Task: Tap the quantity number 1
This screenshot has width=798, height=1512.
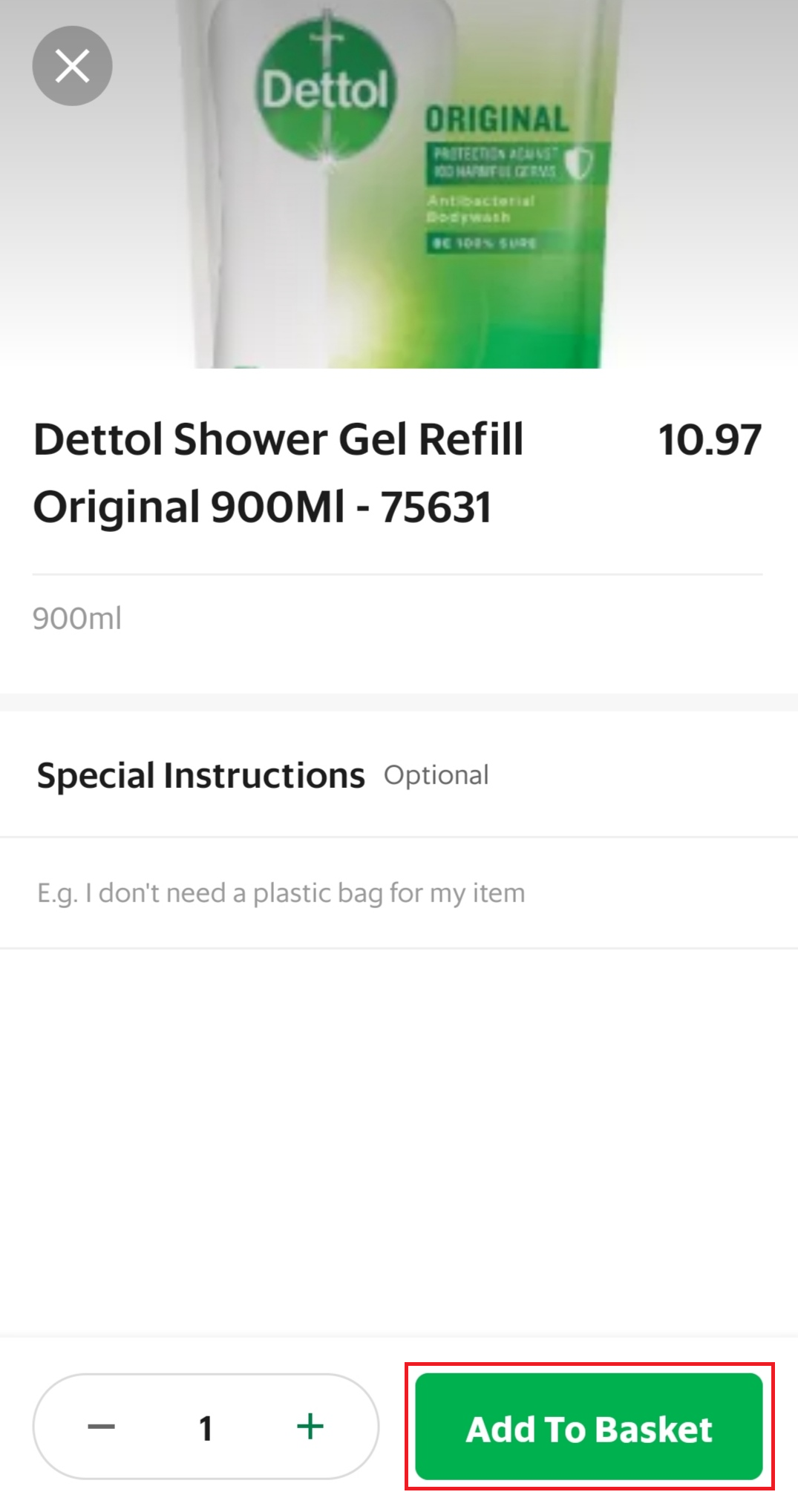Action: 206,1427
